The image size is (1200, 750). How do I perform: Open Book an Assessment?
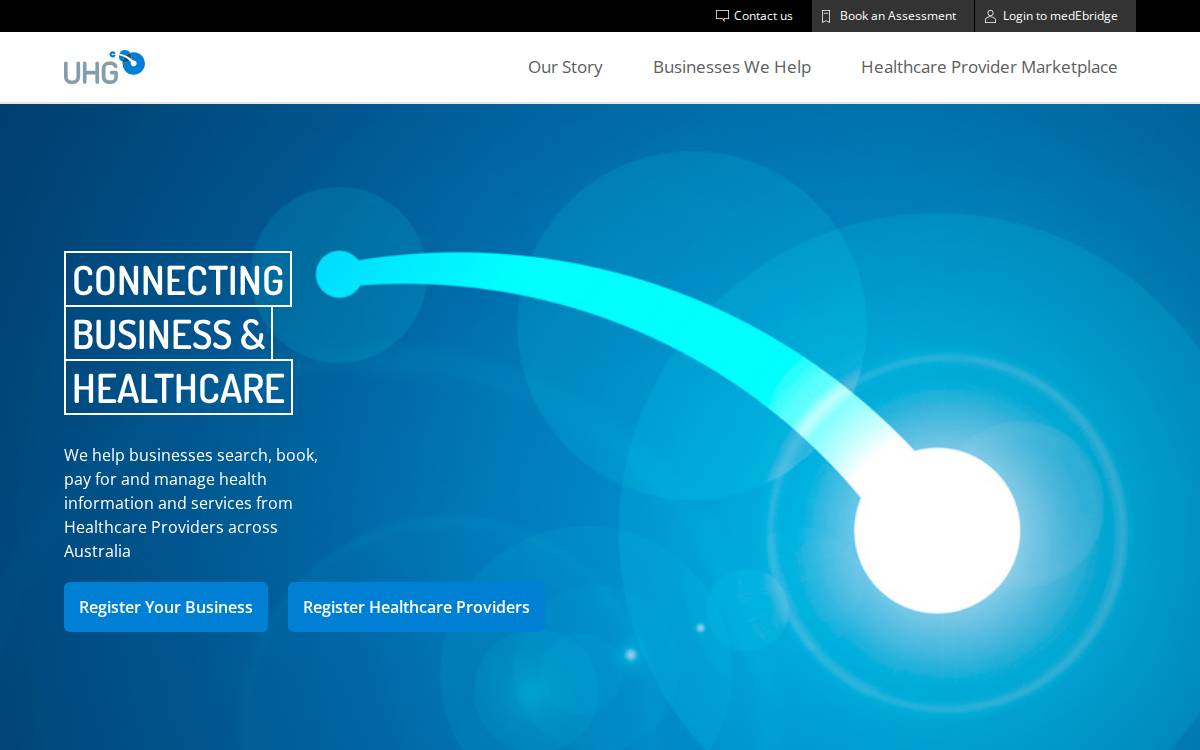892,16
